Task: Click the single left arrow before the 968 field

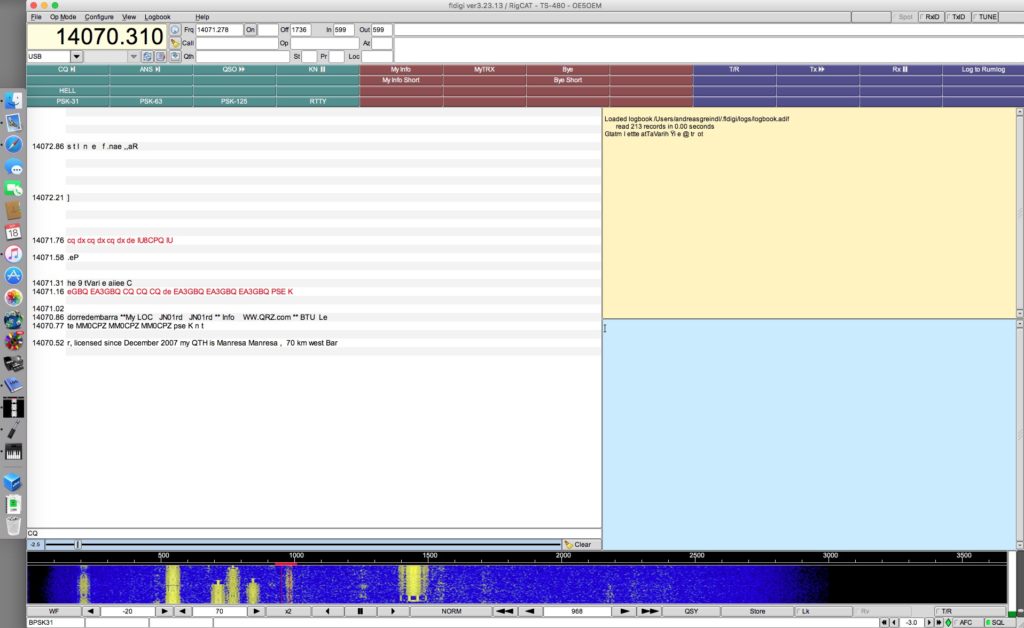Action: tap(530, 612)
